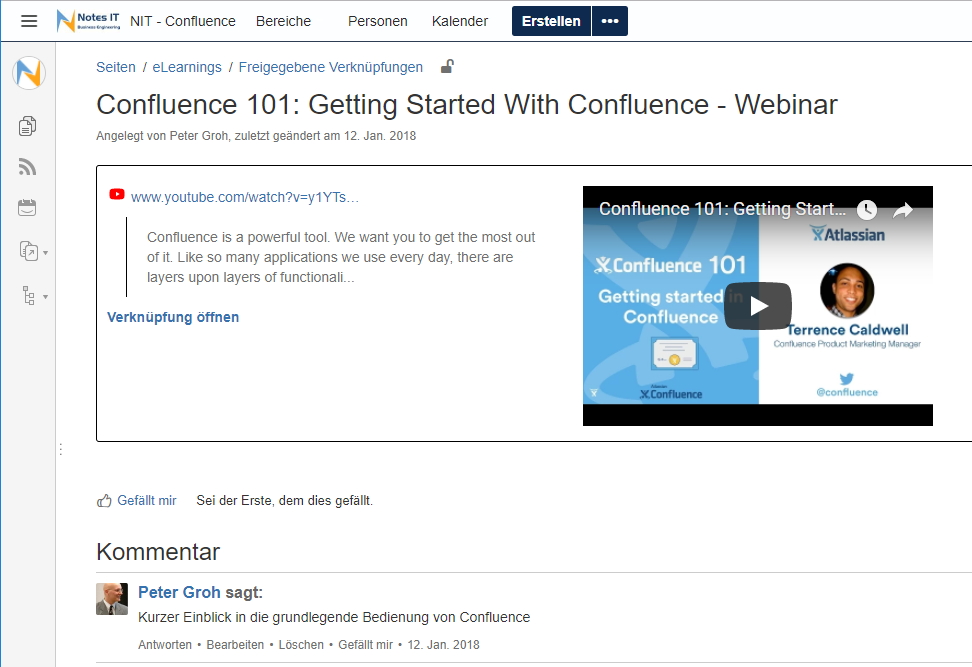Screen dimensions: 972x667
Task: Open the Bereiche menu
Action: click(283, 21)
